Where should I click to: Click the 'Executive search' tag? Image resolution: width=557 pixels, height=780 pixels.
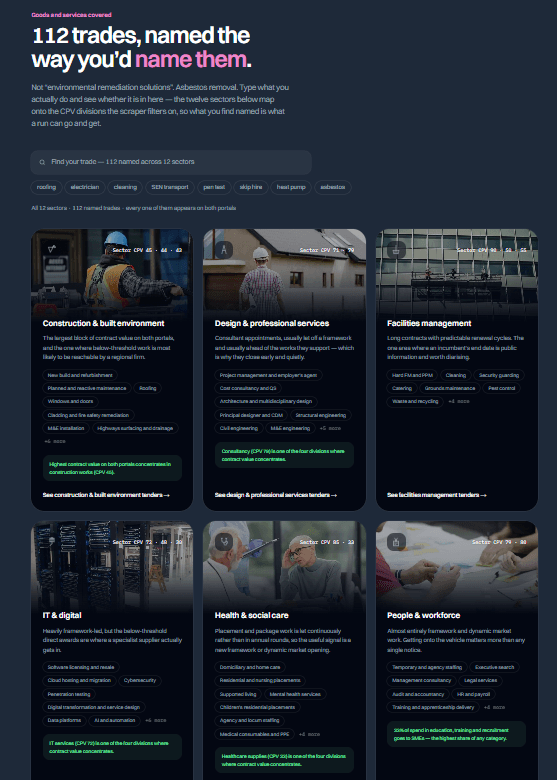click(495, 667)
